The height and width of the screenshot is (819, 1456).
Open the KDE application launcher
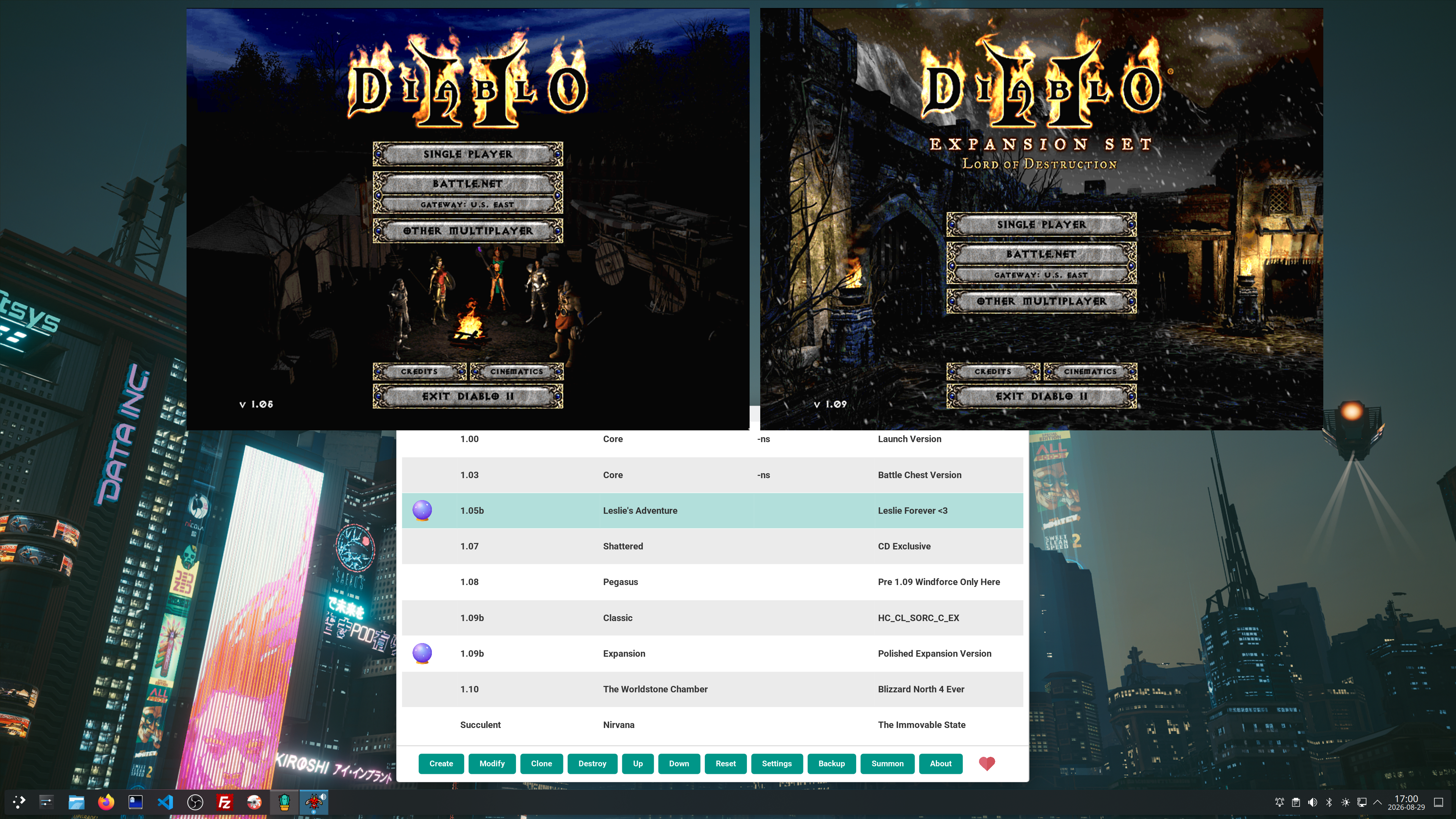coord(19,802)
